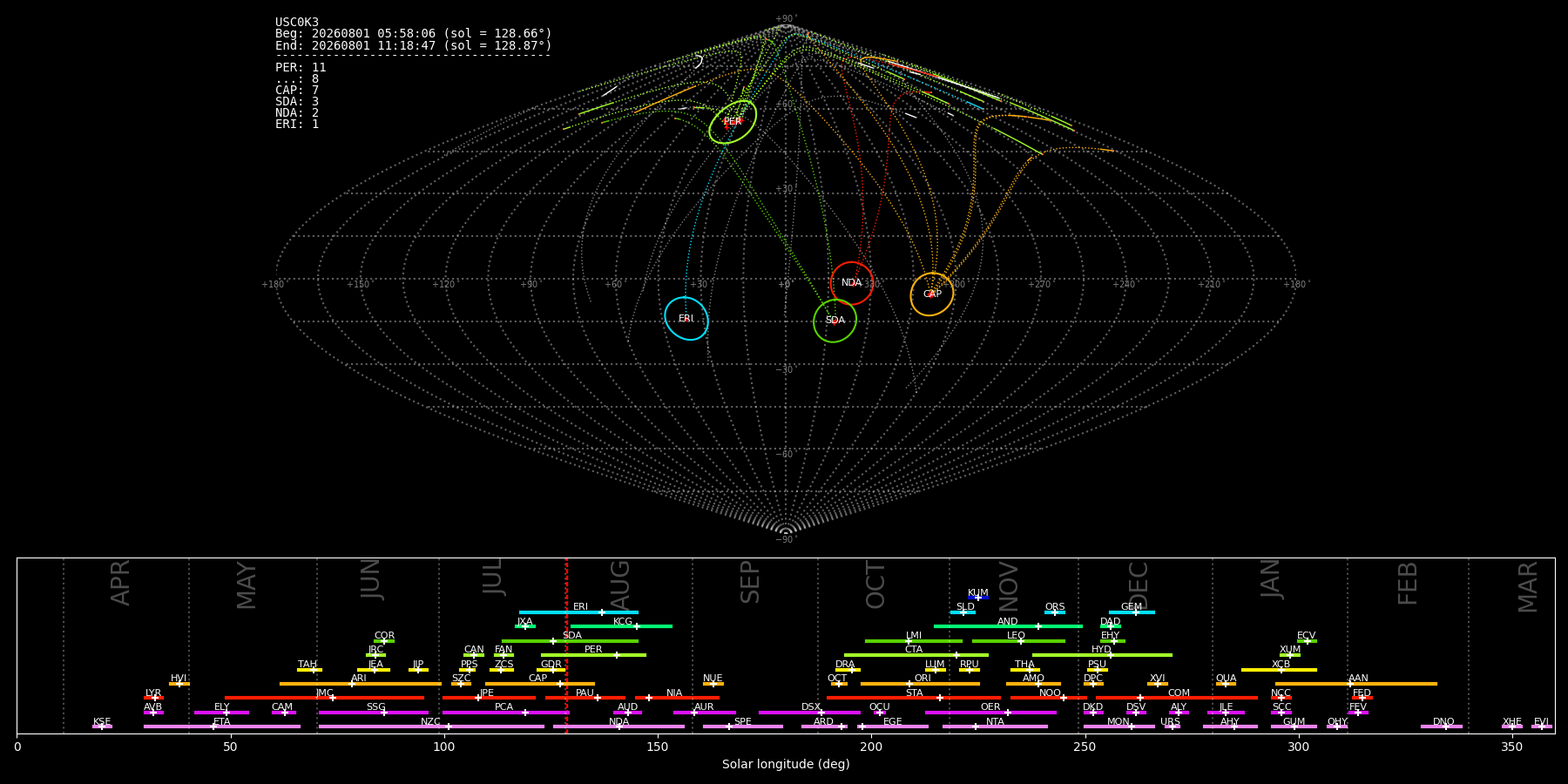Click the PER radiant ellipse on sky map

coord(733,122)
